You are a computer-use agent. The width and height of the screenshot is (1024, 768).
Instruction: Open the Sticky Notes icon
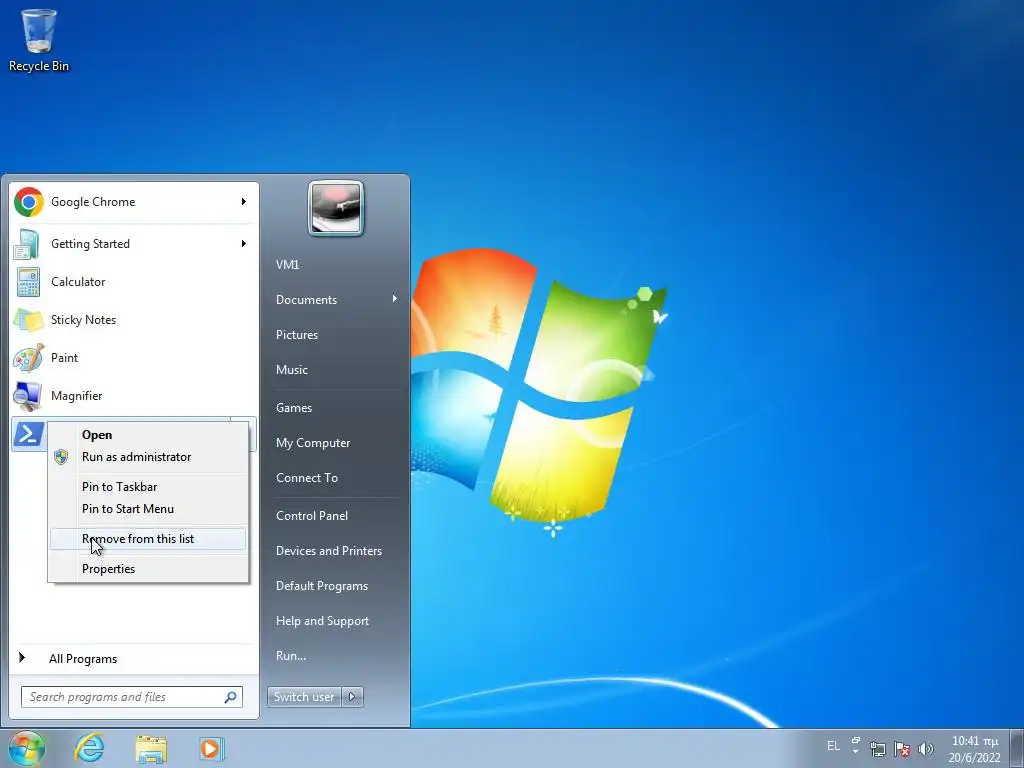[28, 320]
